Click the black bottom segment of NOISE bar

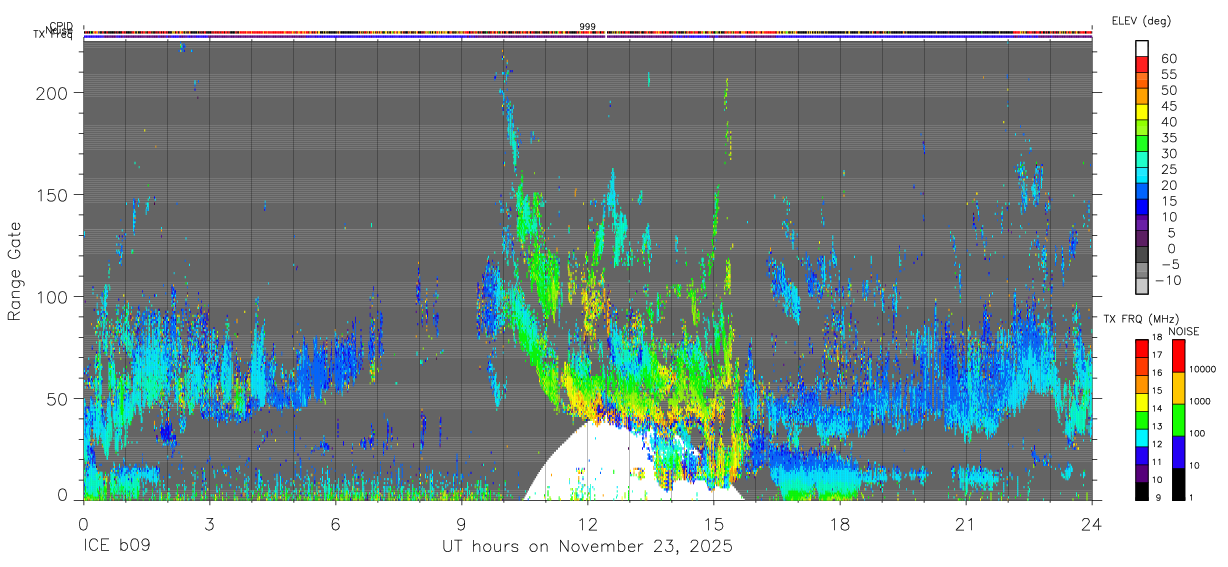click(1178, 484)
